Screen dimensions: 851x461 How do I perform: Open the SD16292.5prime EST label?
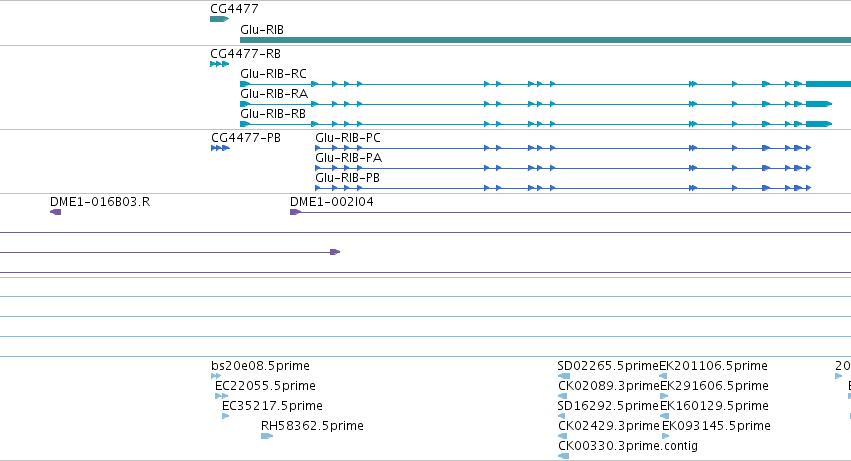pyautogui.click(x=608, y=406)
